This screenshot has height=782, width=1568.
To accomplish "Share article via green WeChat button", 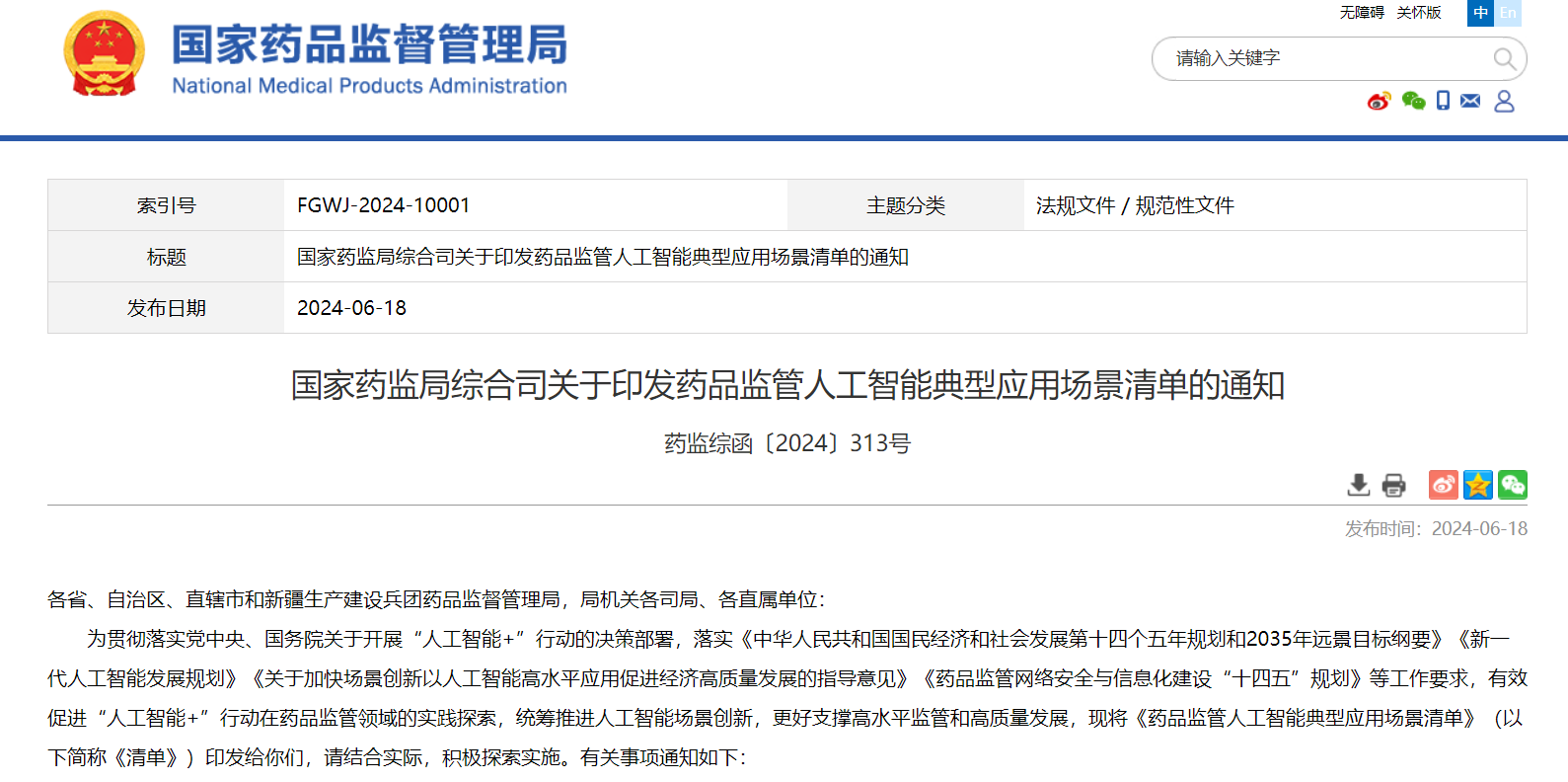I will [1512, 485].
